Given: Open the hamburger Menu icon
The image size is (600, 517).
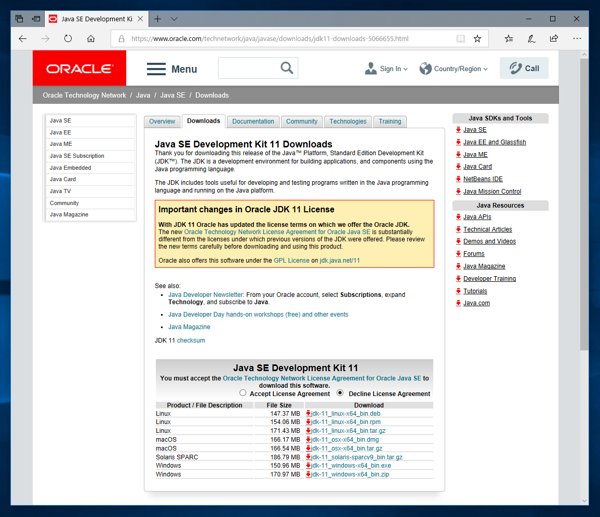Looking at the screenshot, I should click(x=156, y=69).
